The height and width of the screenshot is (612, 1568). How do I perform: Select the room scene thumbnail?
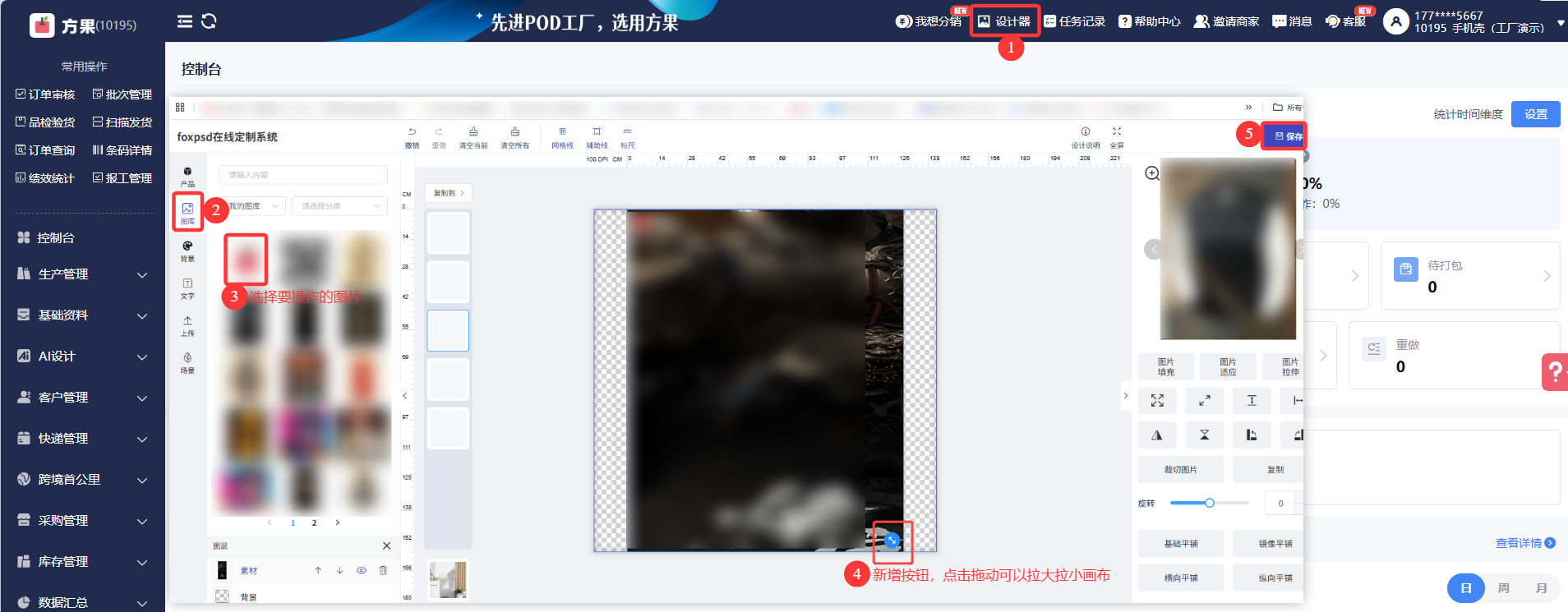448,580
